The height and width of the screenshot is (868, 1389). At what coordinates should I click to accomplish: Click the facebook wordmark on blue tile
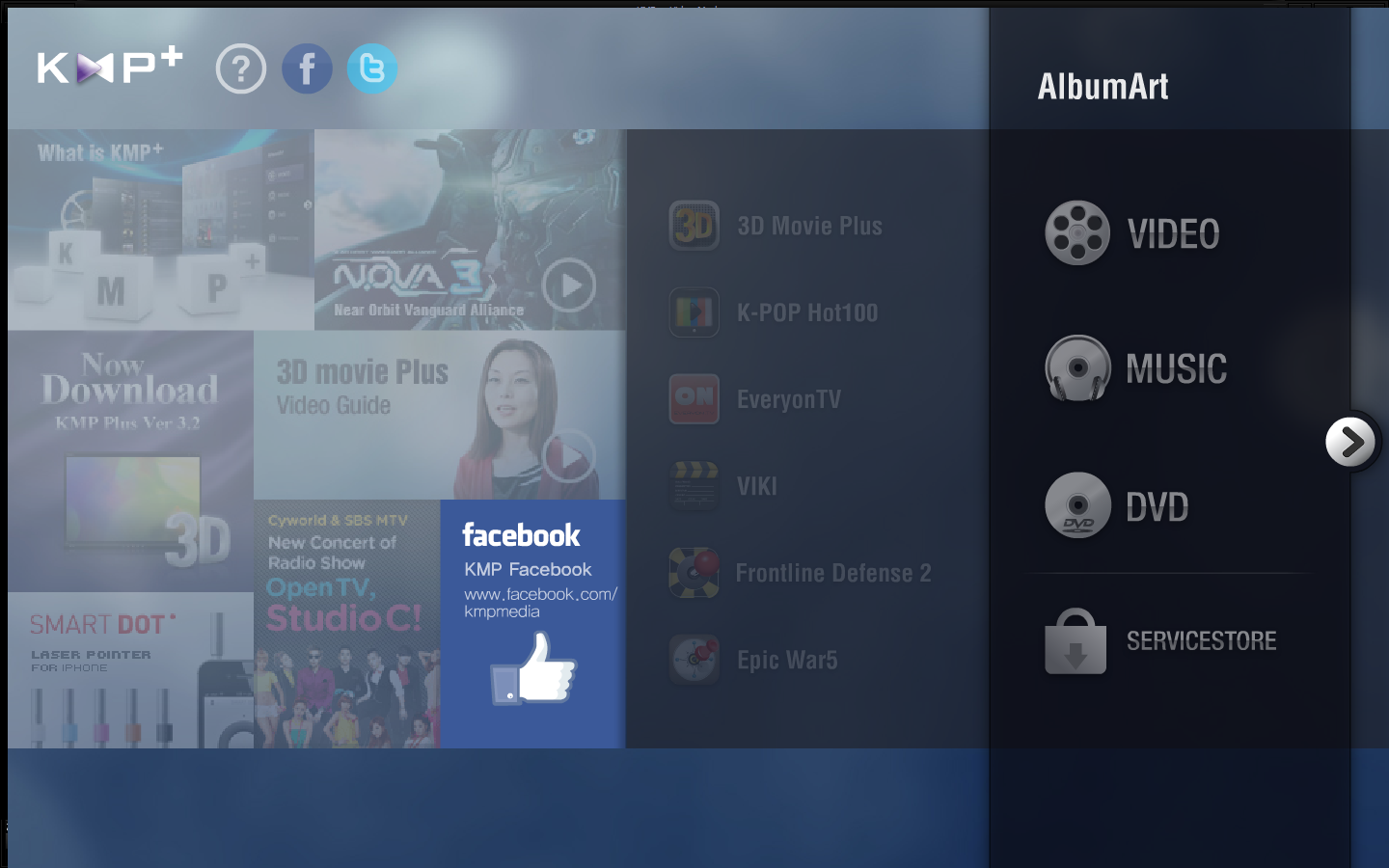521,534
